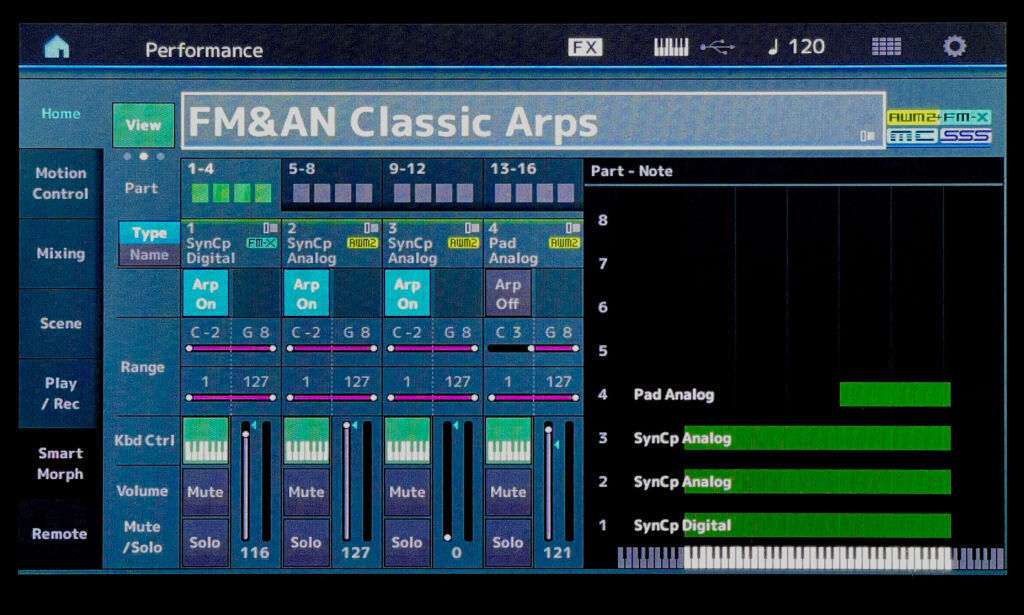Adjust Part 1 volume fader at 116

[x=246, y=482]
